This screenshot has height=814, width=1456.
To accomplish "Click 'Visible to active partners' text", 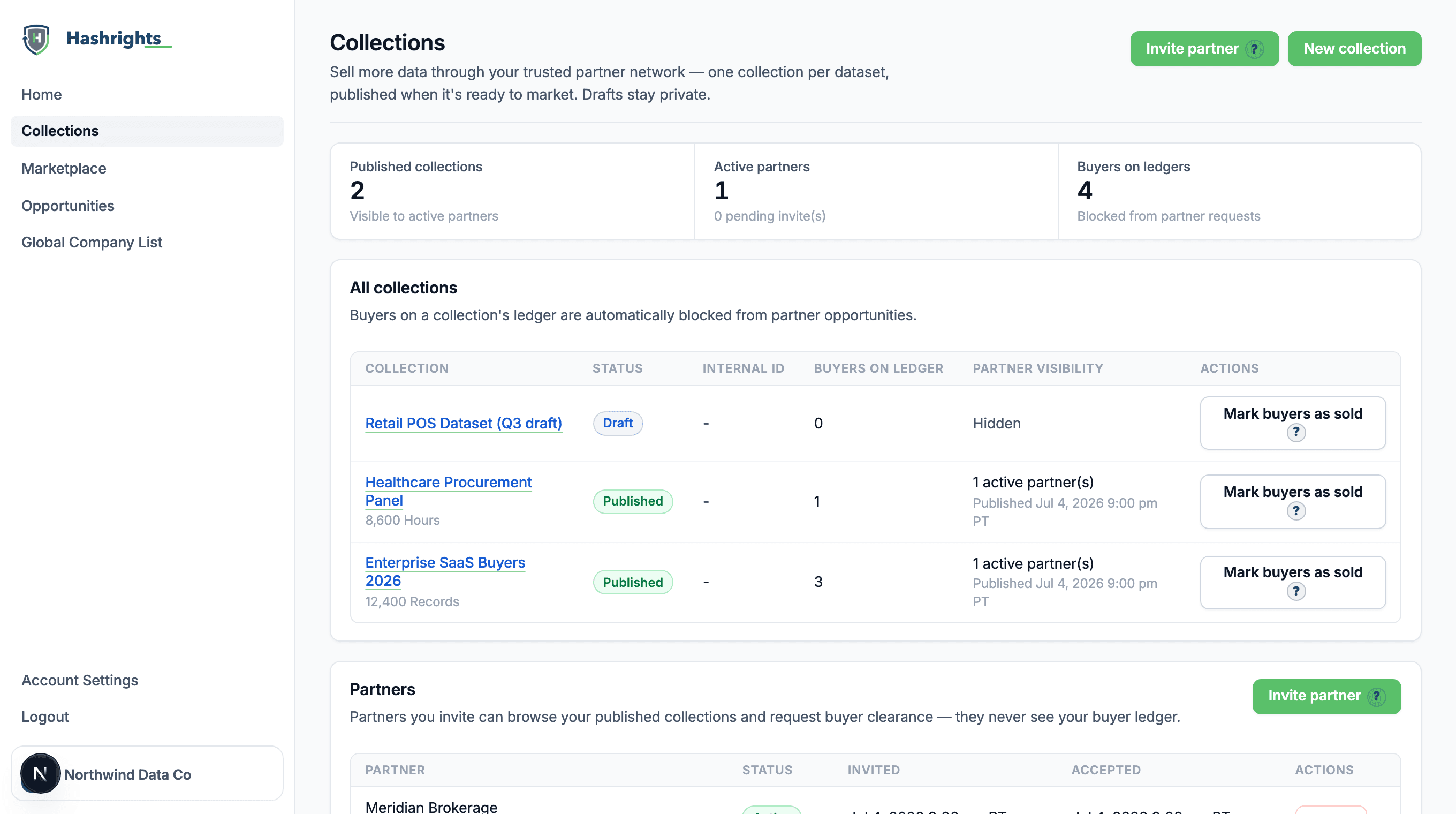I will tap(424, 216).
